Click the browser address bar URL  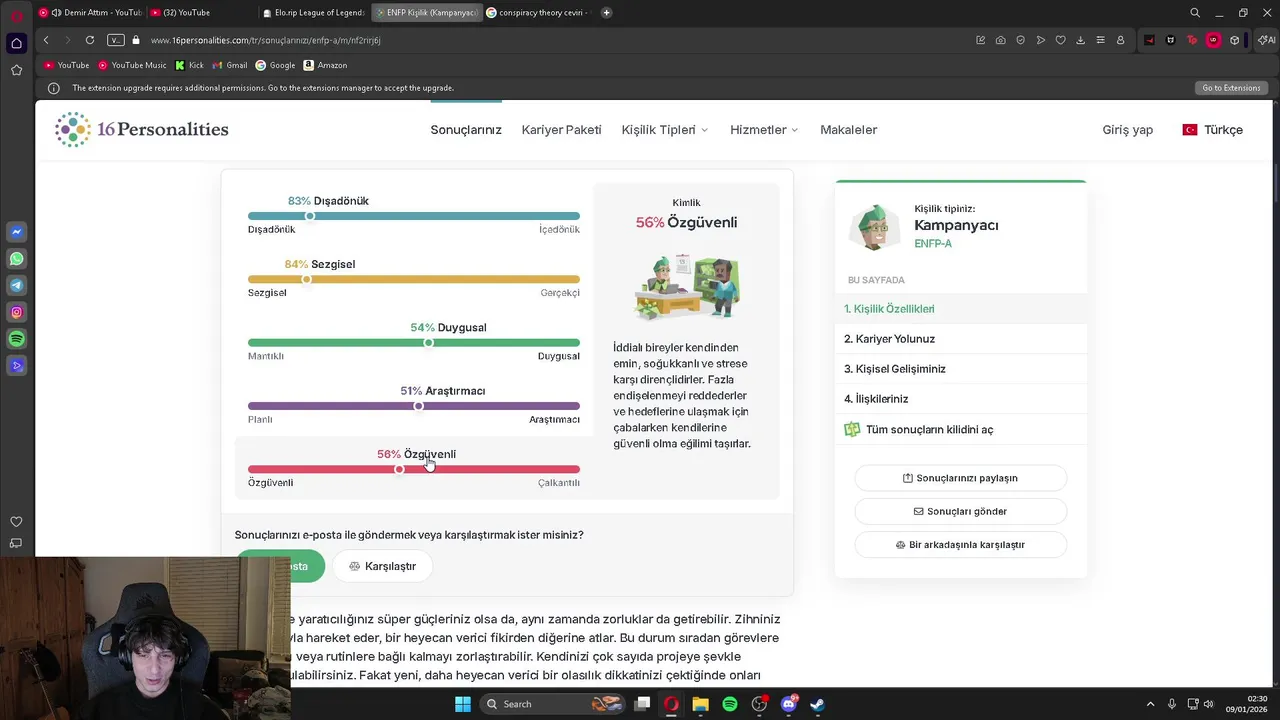pos(266,40)
